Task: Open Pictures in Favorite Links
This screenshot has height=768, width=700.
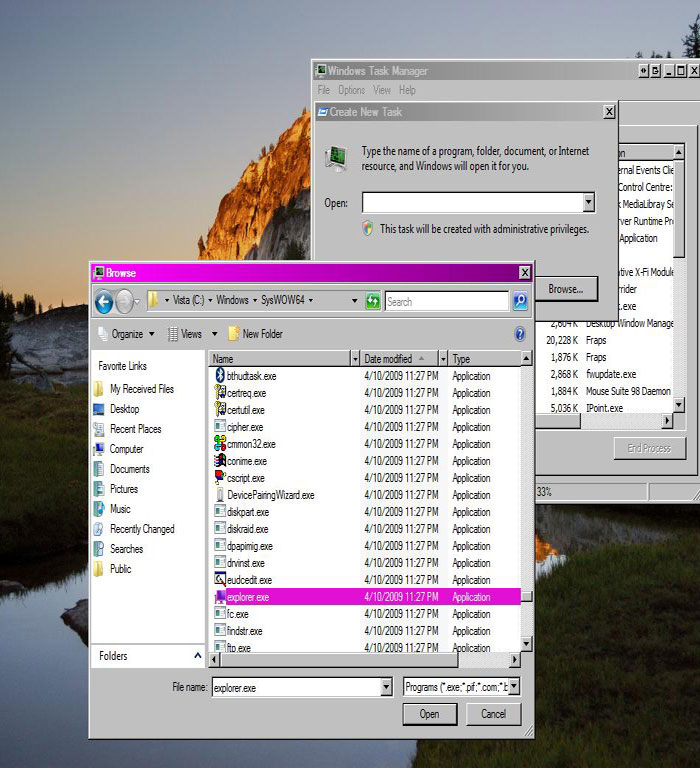Action: [x=116, y=489]
